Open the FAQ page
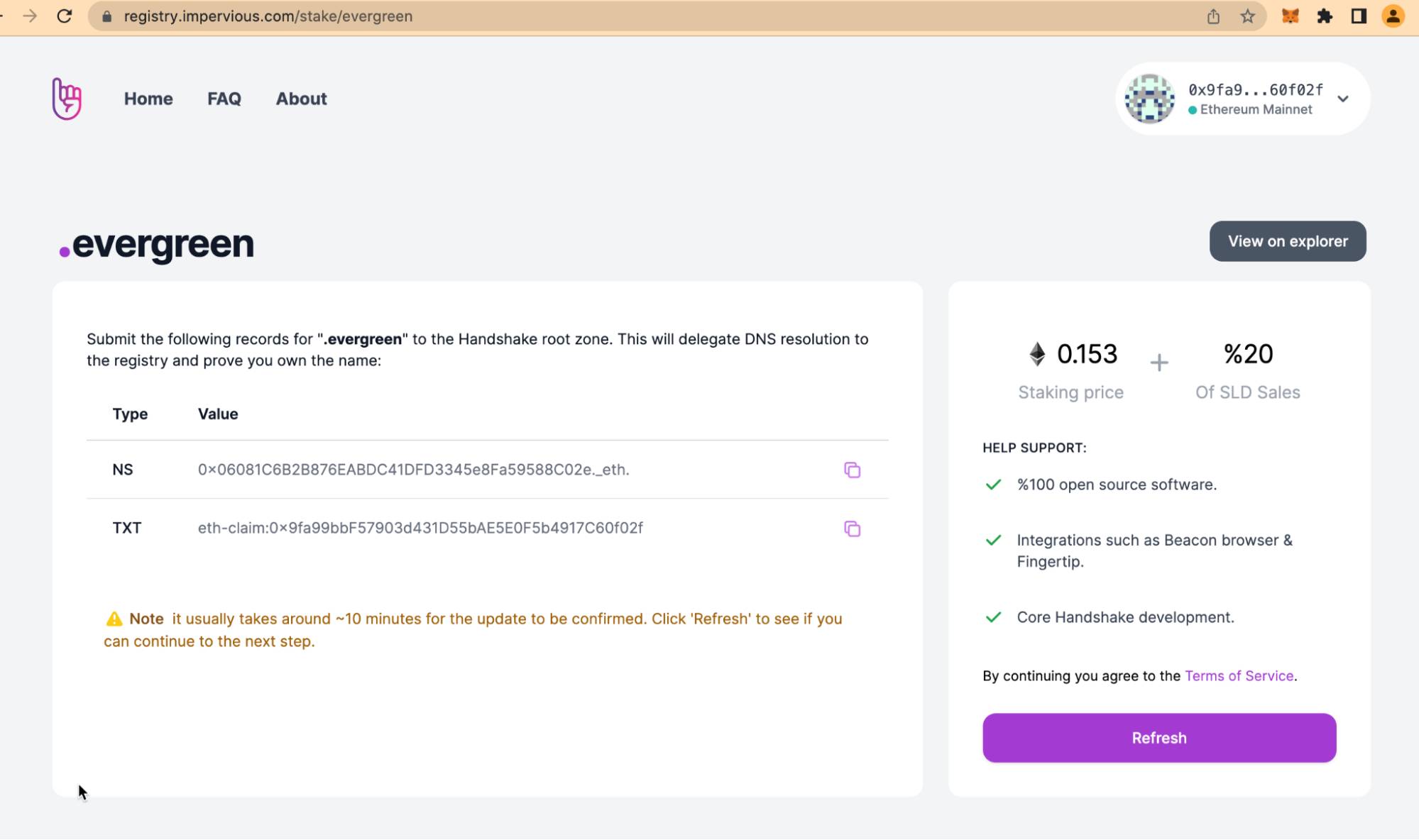This screenshot has height=840, width=1419. click(224, 99)
